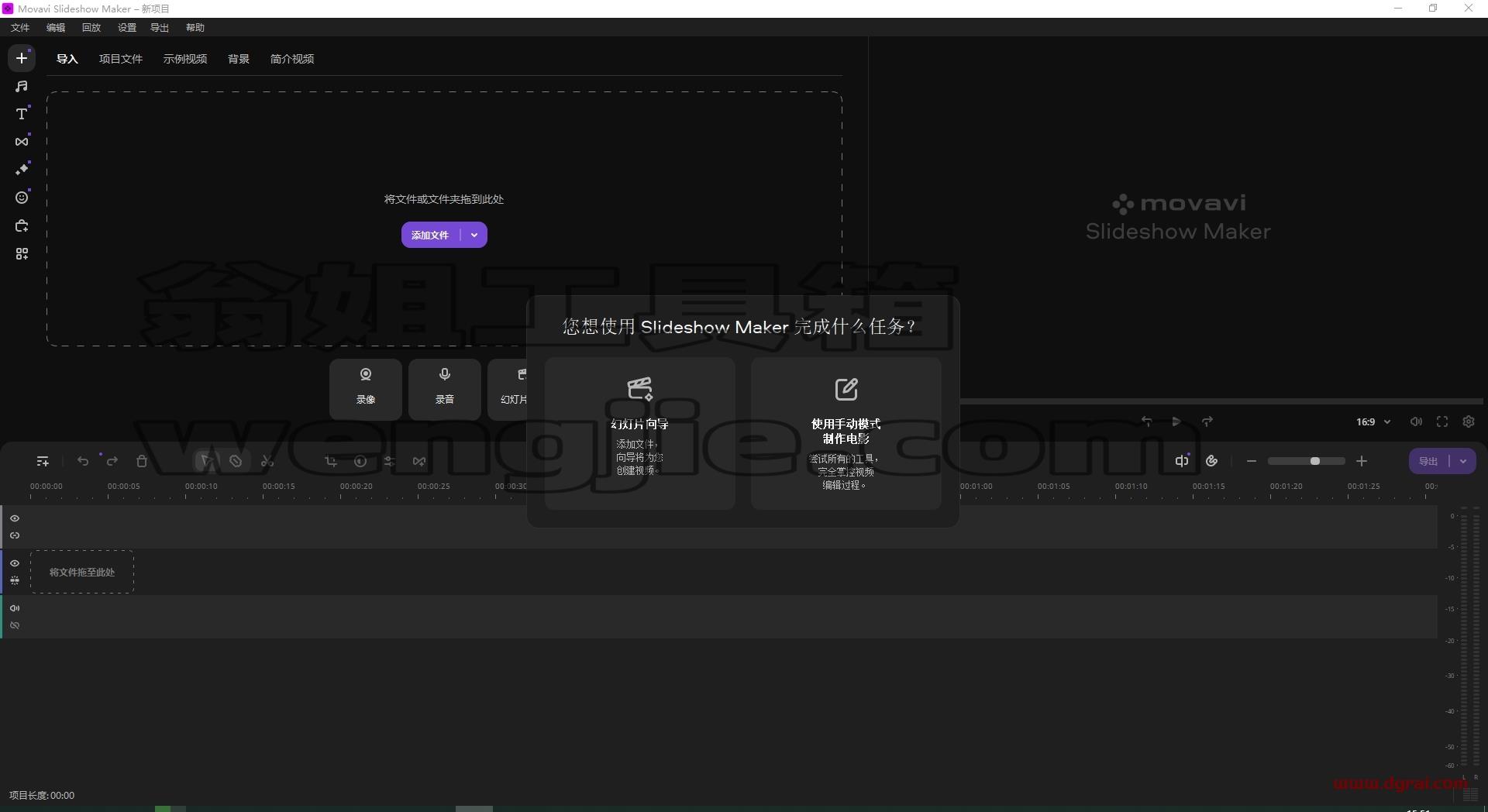This screenshot has height=812, width=1488.
Task: Toggle visibility of top overlay track
Action: [15, 518]
